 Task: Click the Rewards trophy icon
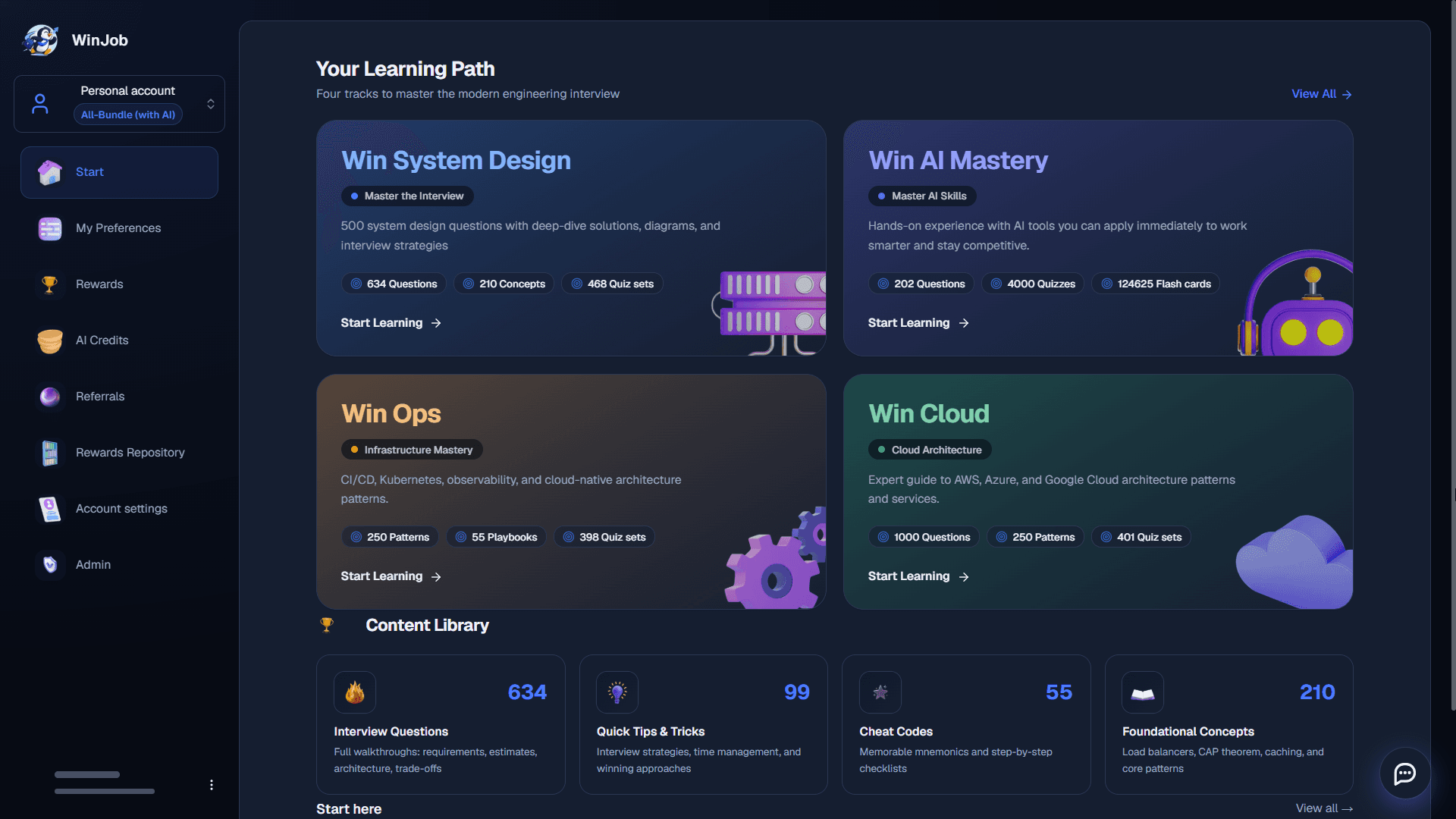coord(50,284)
